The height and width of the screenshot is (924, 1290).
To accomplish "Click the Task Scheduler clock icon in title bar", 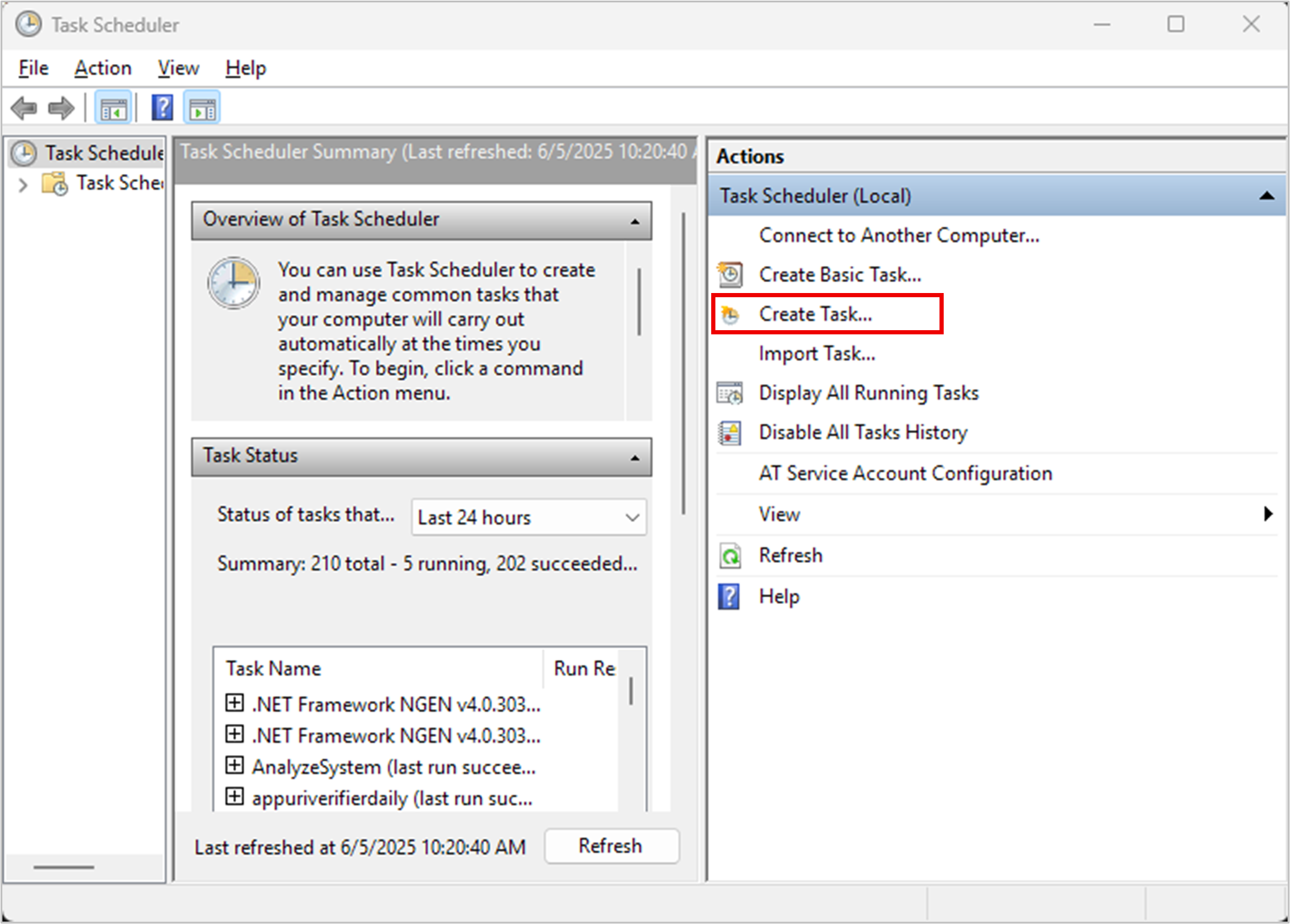I will point(28,25).
